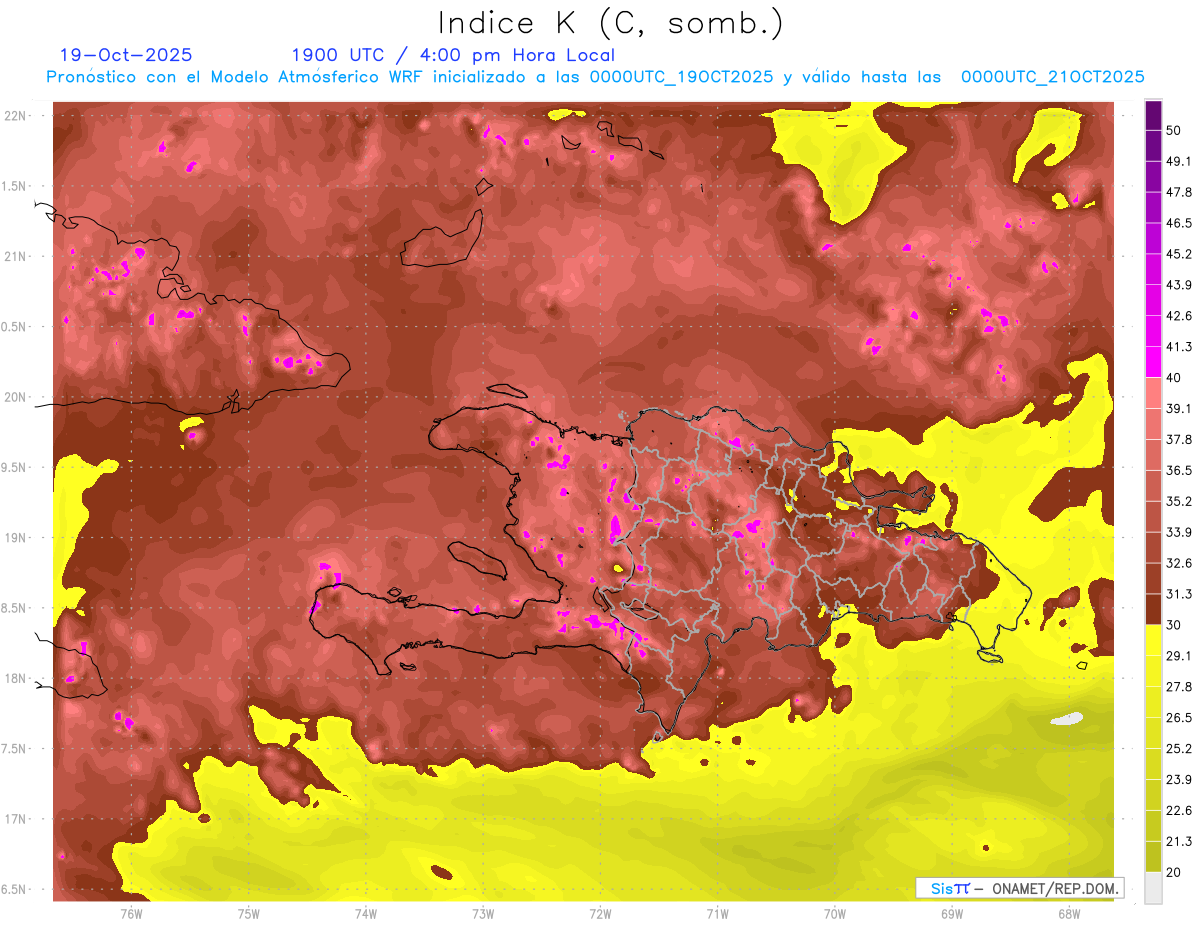The image size is (1200, 927).
Task: Click the valid-until time '0000UTC_21OCT2025'
Action: click(1053, 77)
